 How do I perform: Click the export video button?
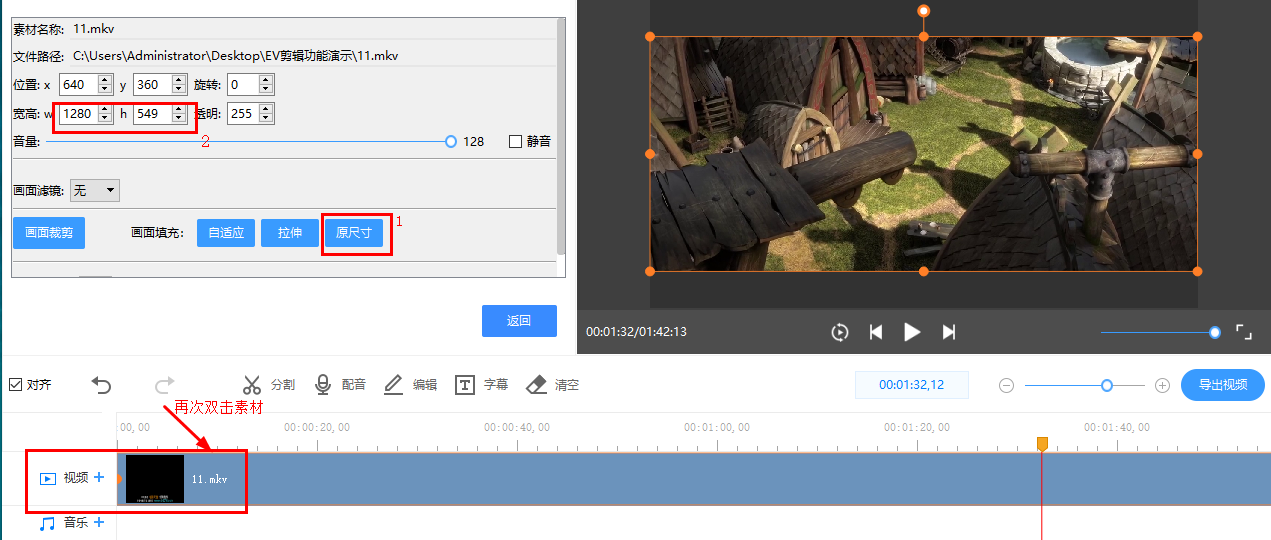1222,385
